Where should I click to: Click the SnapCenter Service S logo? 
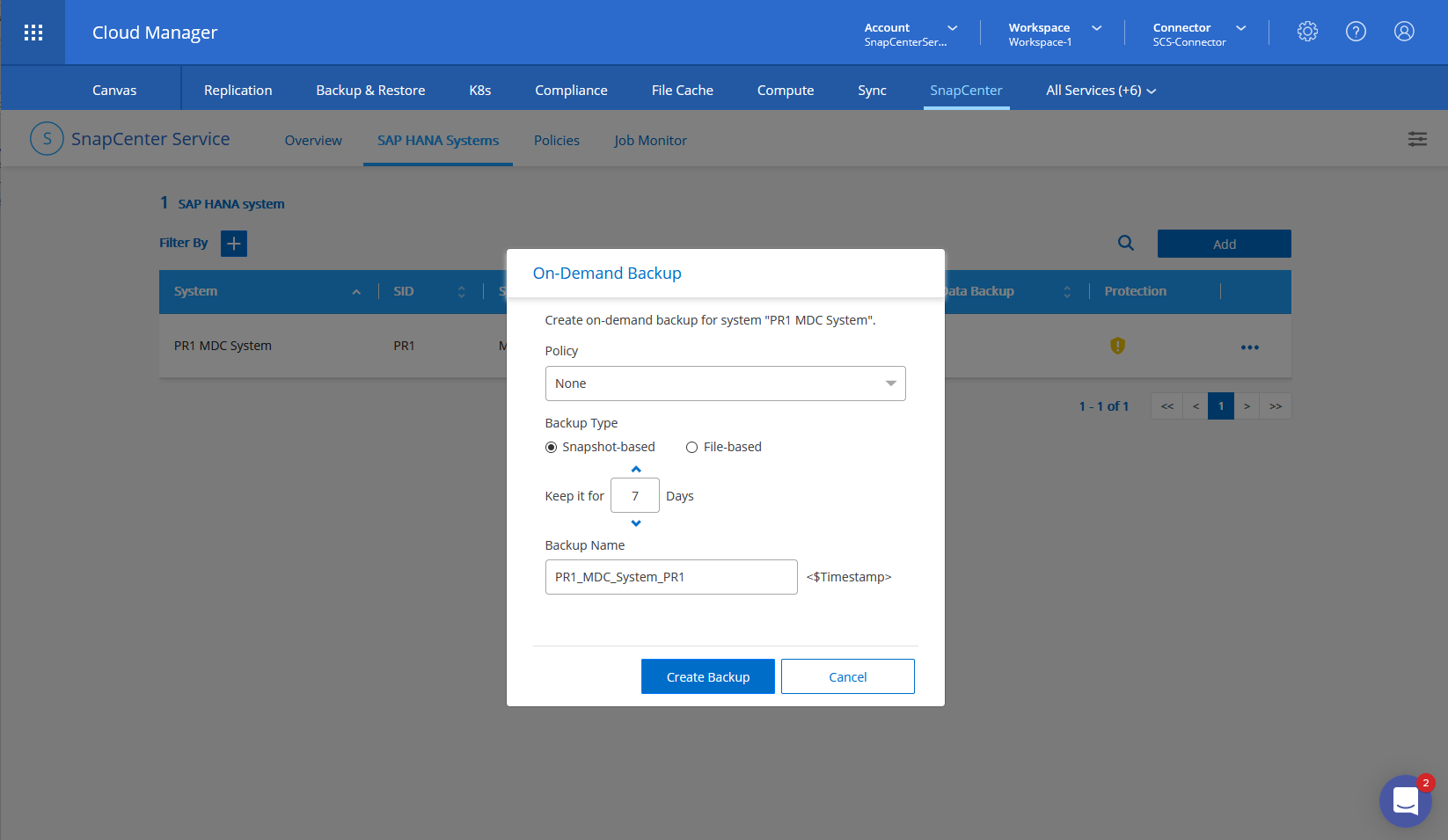47,139
